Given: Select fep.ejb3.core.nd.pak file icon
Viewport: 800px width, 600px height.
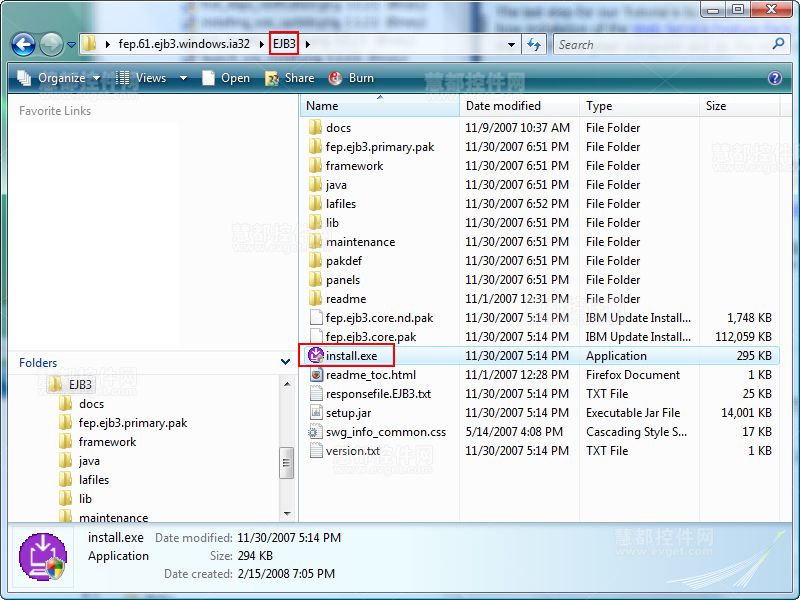Looking at the screenshot, I should point(316,317).
